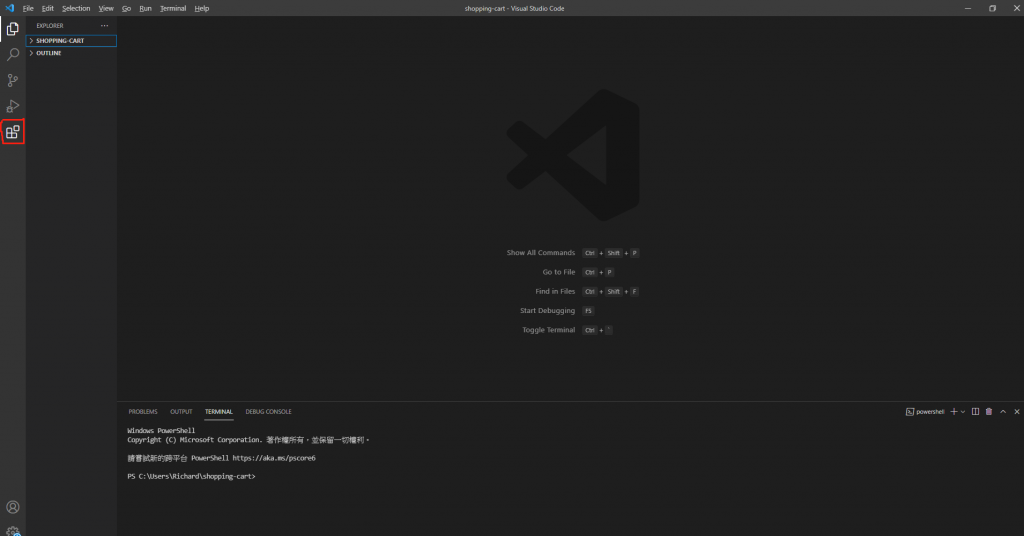Click the EXPLORER panel title

[50, 25]
